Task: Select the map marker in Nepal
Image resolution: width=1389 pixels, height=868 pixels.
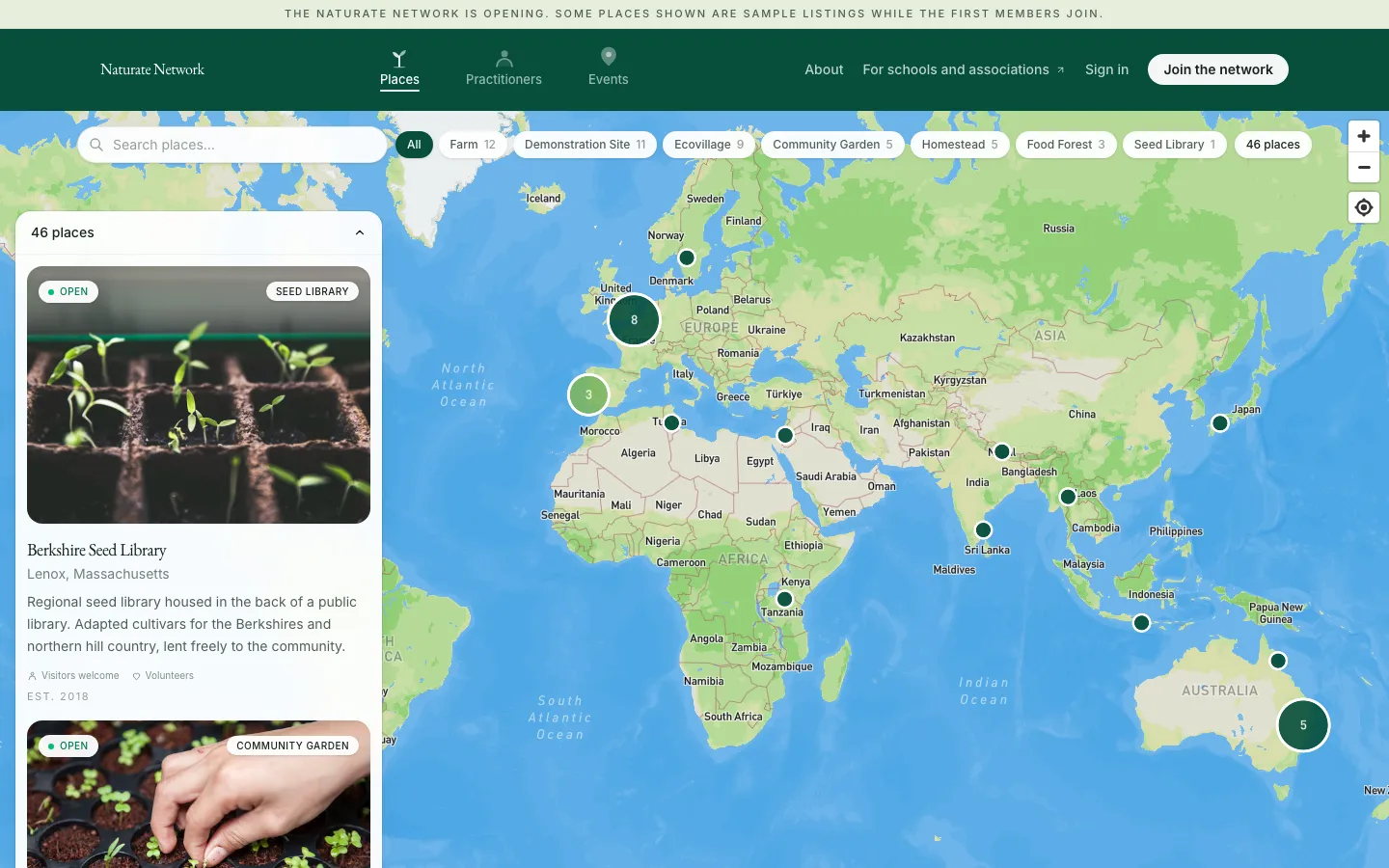Action: point(1002,451)
